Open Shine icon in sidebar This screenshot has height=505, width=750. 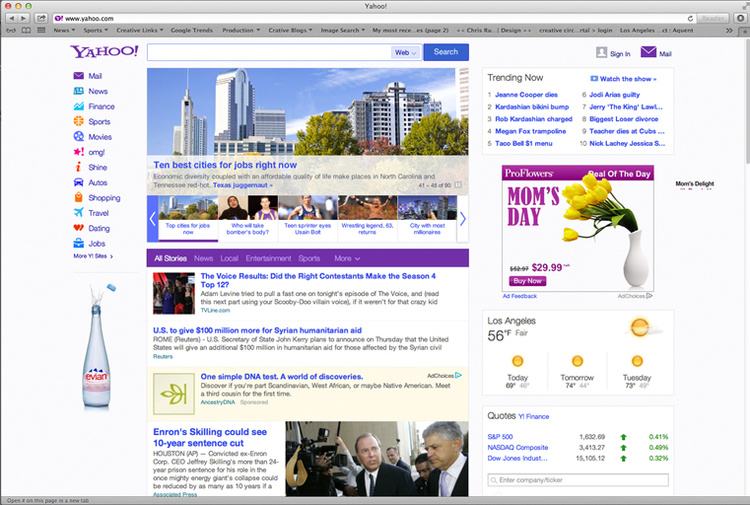coord(78,167)
